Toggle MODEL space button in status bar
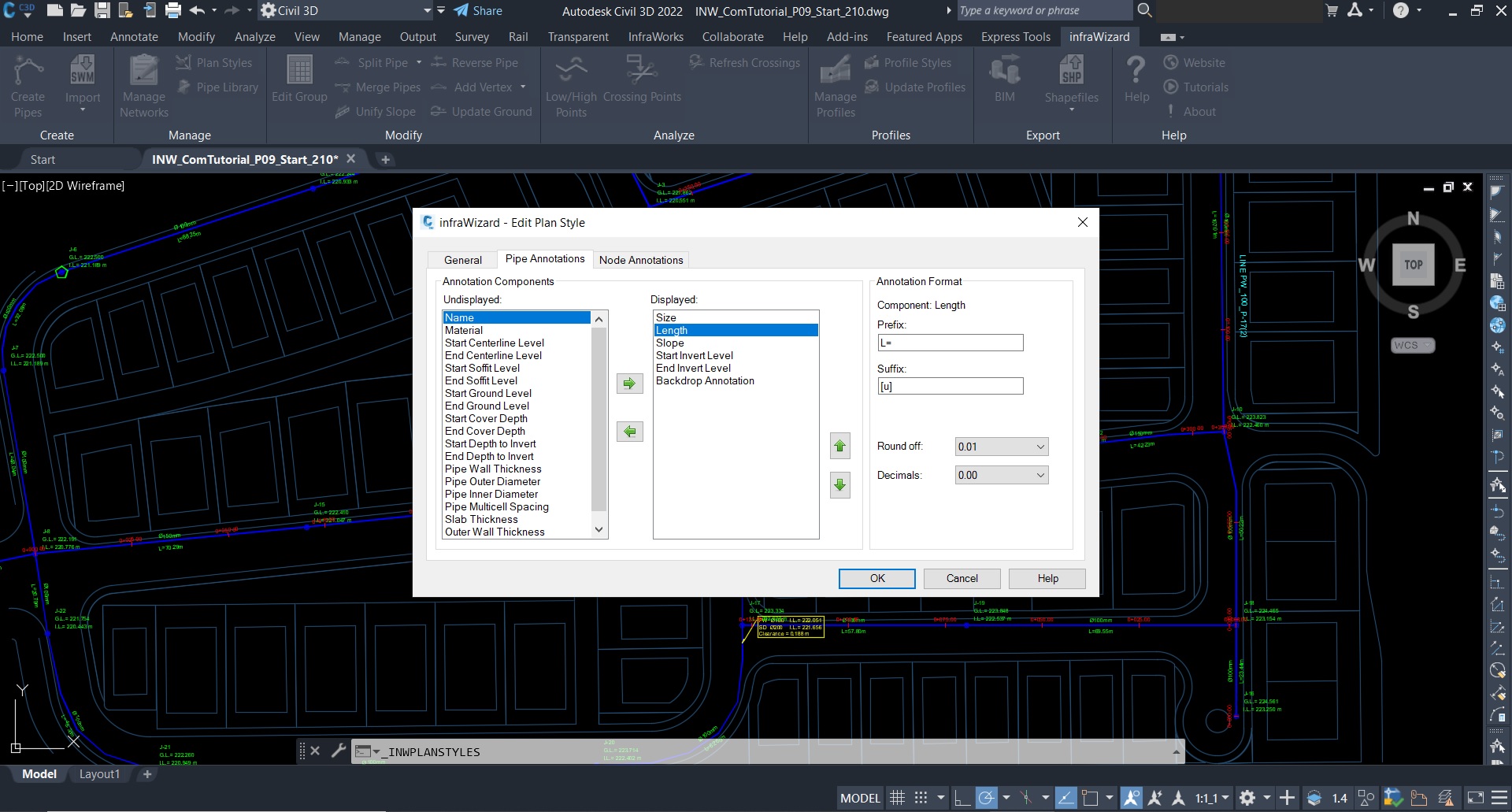Viewport: 1512px width, 812px height. [860, 798]
